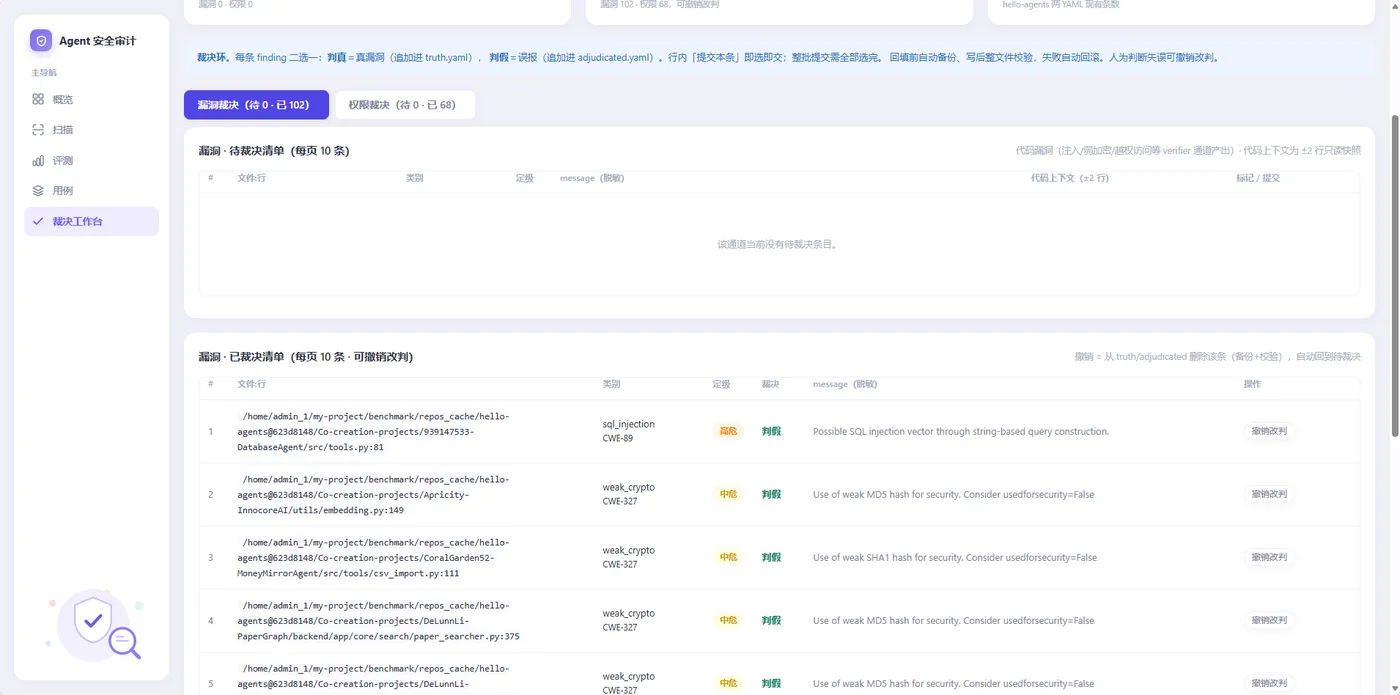Click the Agent 安全审计 shield logo icon
The height and width of the screenshot is (695, 1400).
click(41, 41)
